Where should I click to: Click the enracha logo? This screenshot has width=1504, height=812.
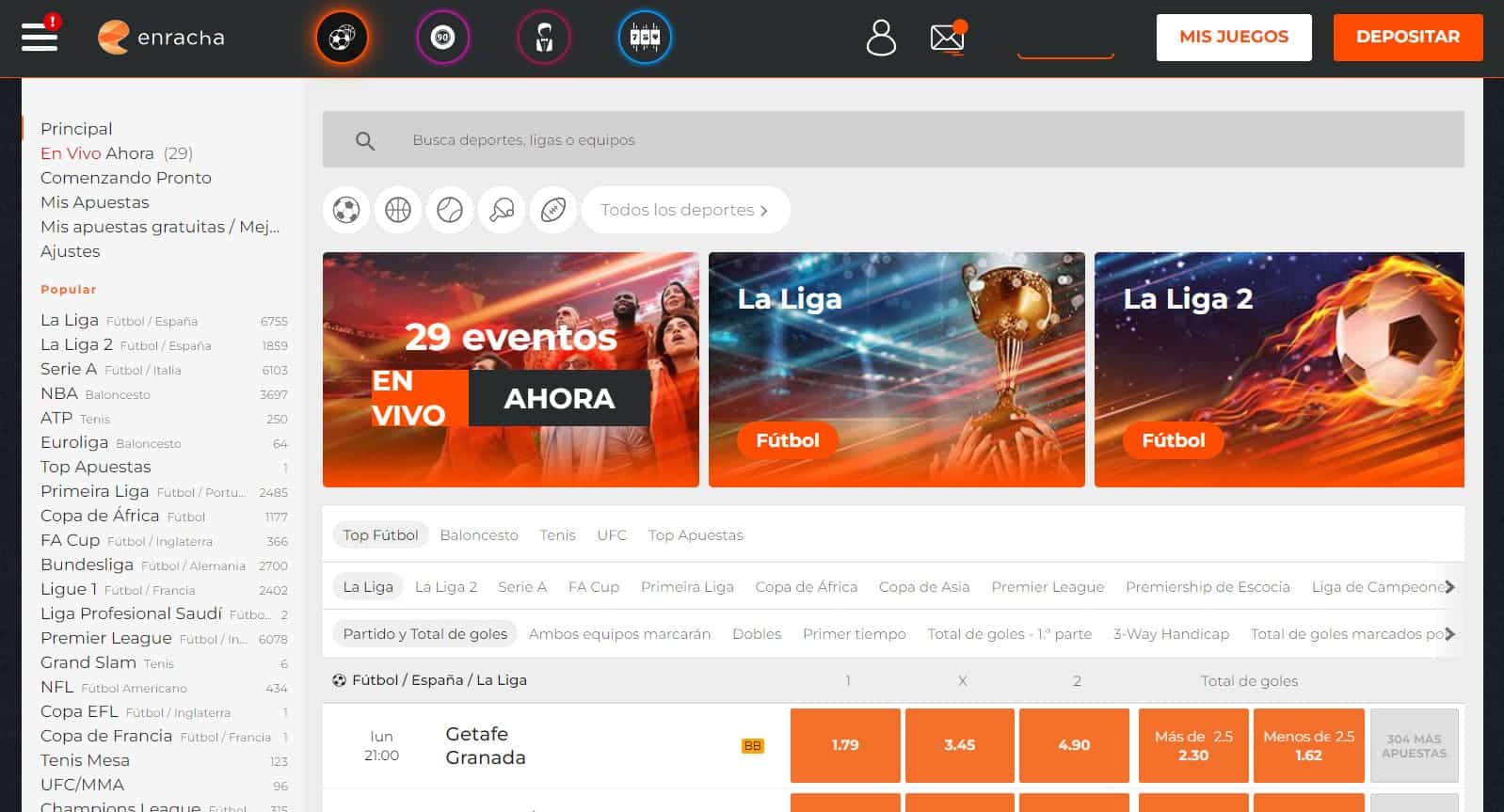(161, 38)
